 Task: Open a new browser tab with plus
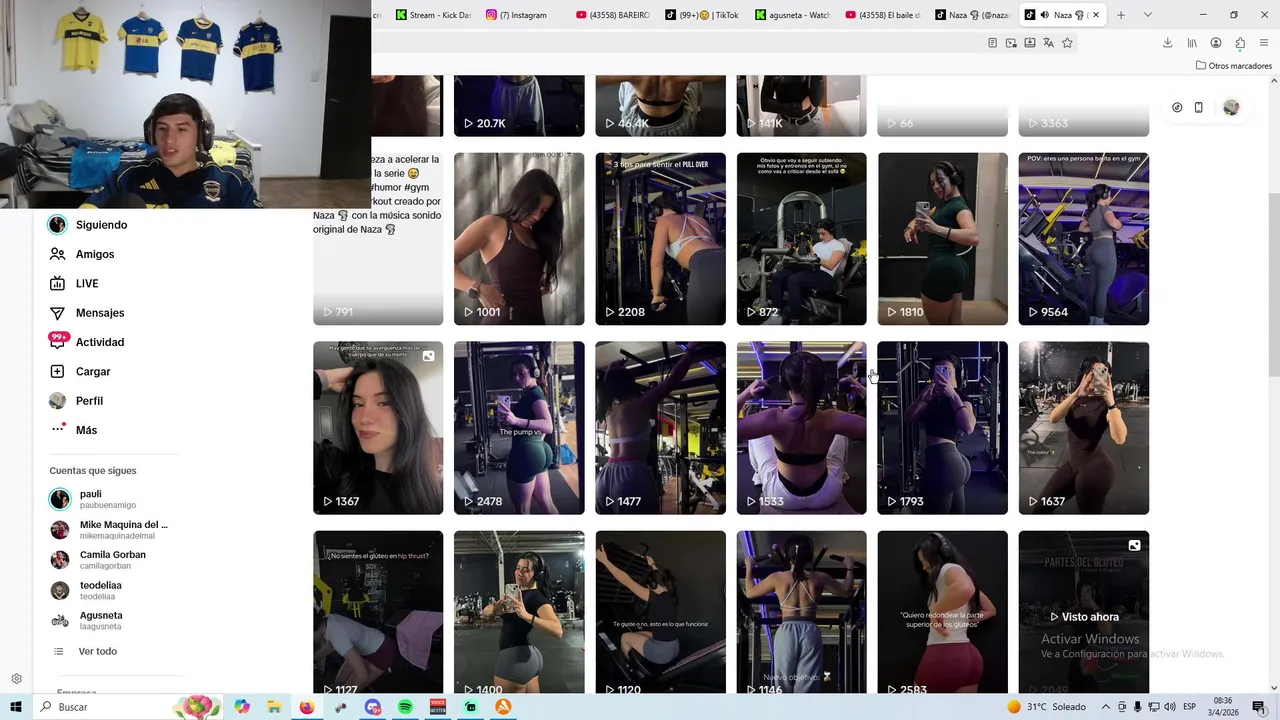[1121, 15]
